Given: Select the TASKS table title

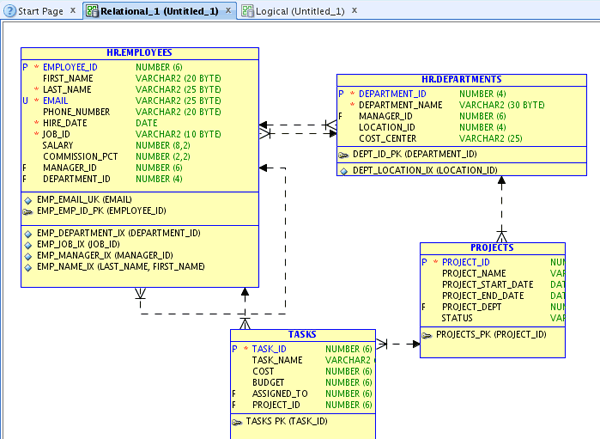Looking at the screenshot, I should point(302,335).
